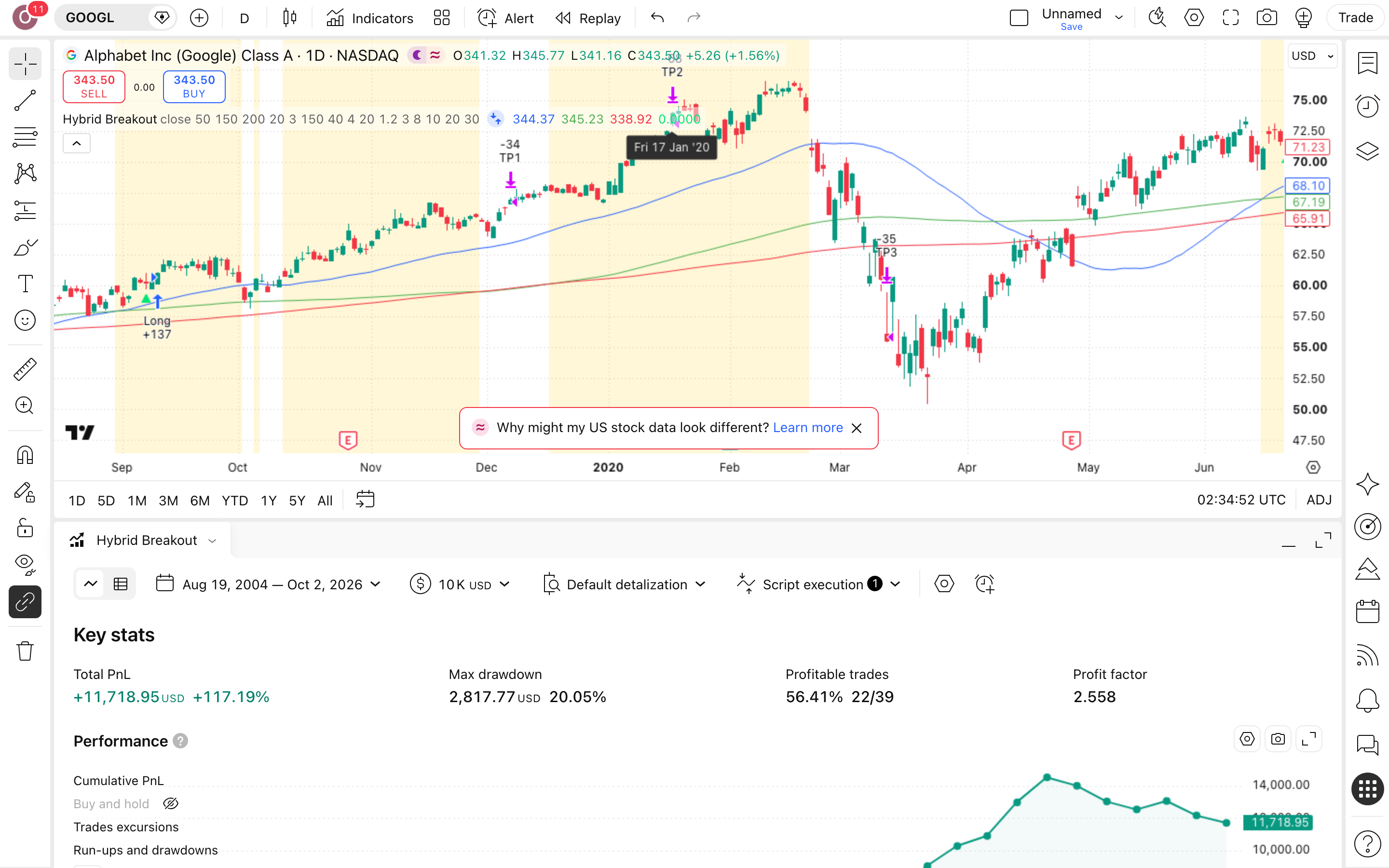Close the US stock data notice
This screenshot has width=1389, height=868.
857,428
